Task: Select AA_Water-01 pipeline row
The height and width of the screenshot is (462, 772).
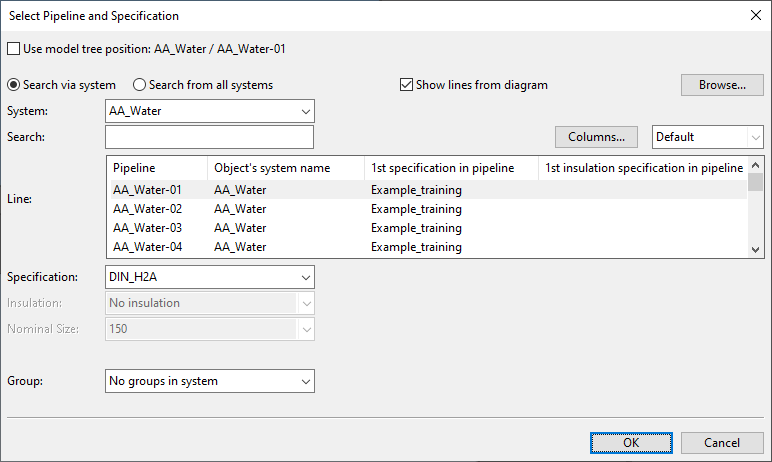Action: (147, 190)
